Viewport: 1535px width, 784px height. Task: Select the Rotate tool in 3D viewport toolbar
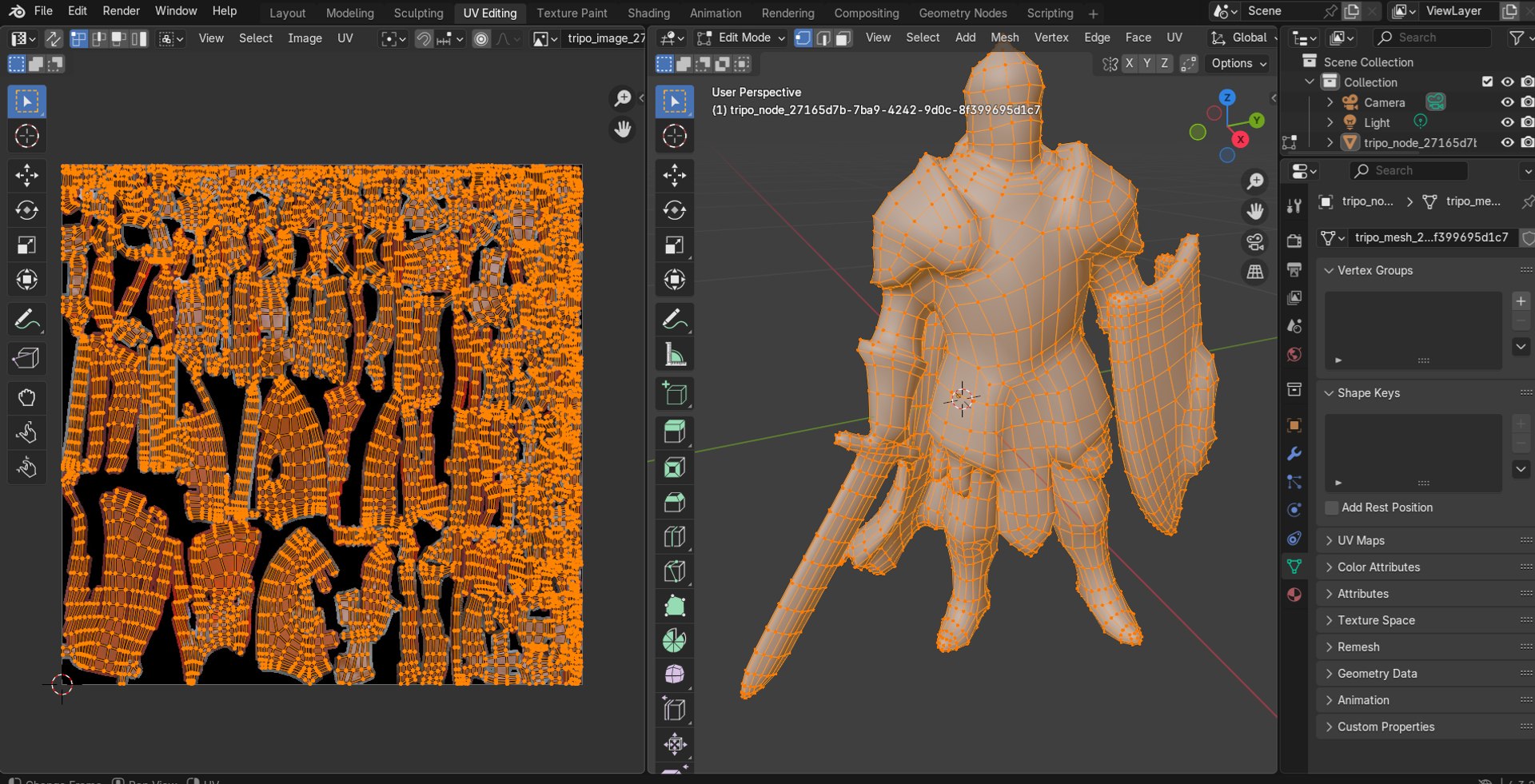click(674, 210)
